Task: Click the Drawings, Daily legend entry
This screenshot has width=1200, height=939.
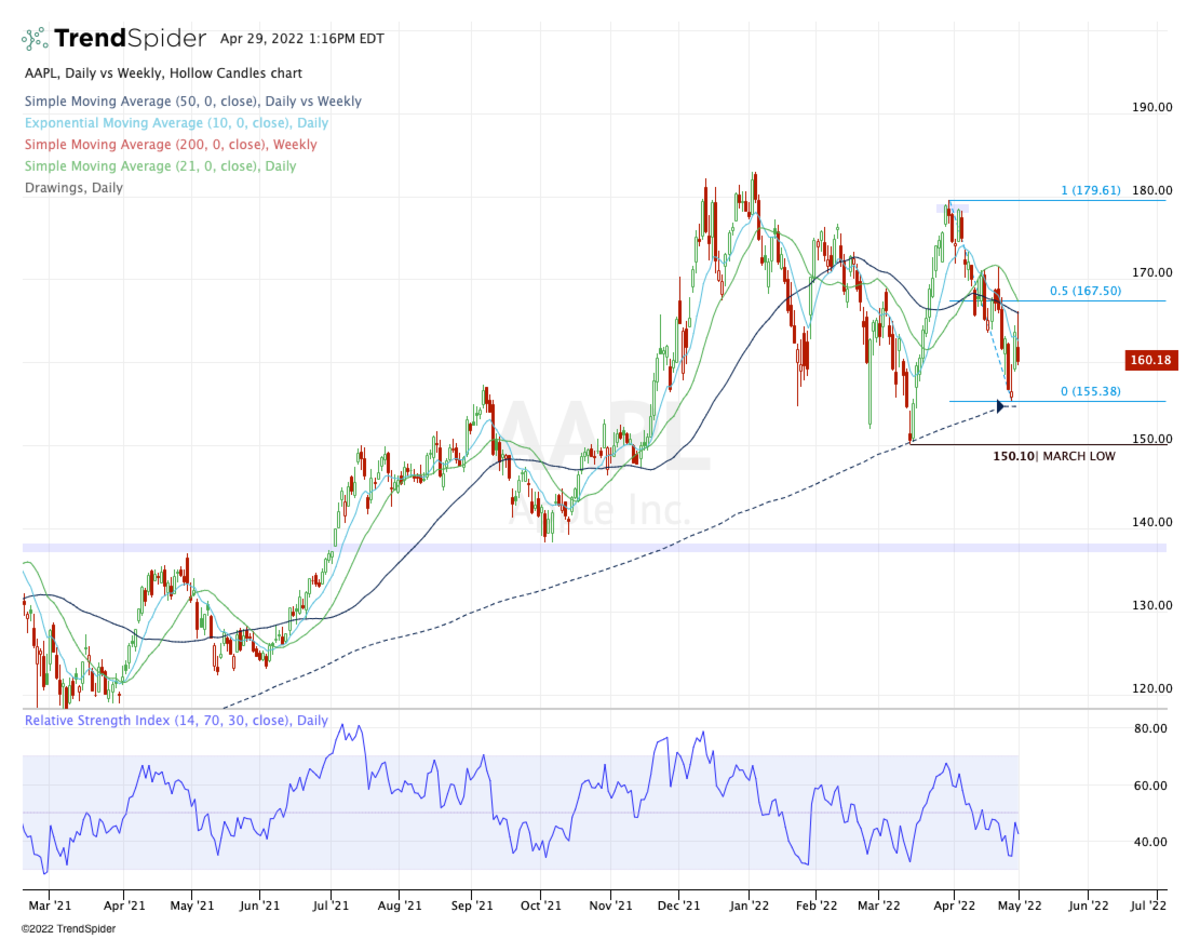Action: 74,187
